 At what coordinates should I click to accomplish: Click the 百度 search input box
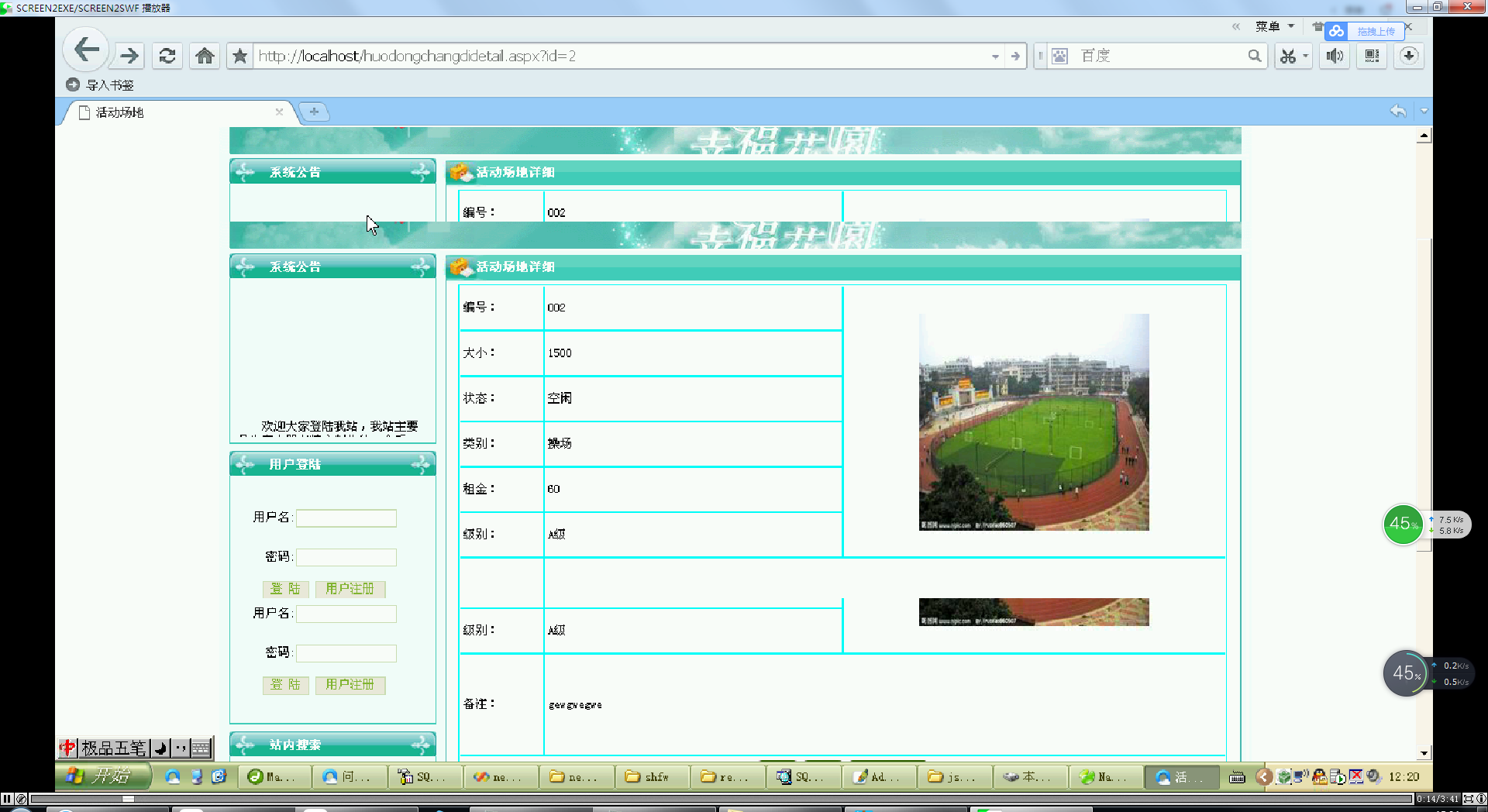1159,56
